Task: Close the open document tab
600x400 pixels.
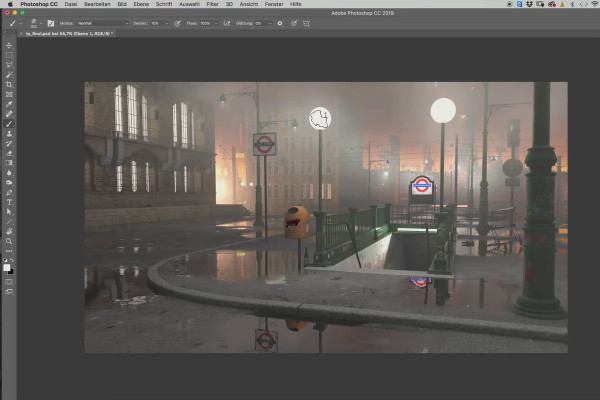Action: (21, 34)
